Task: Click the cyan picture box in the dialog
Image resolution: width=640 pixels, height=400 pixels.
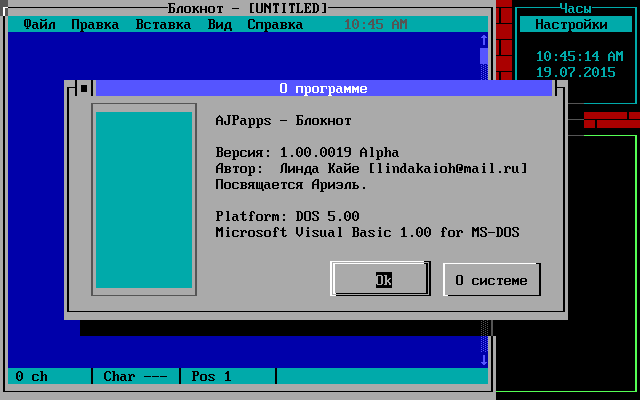Action: [144, 200]
